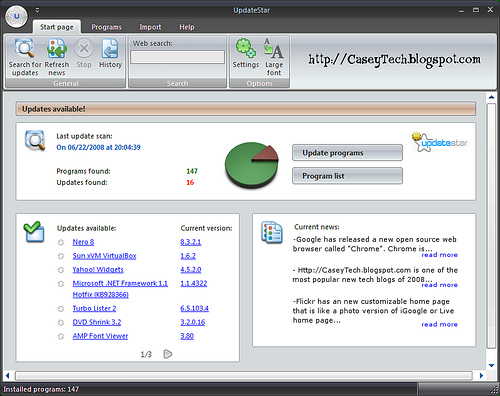Image resolution: width=500 pixels, height=396 pixels.
Task: Toggle the Large font option
Action: 274,49
